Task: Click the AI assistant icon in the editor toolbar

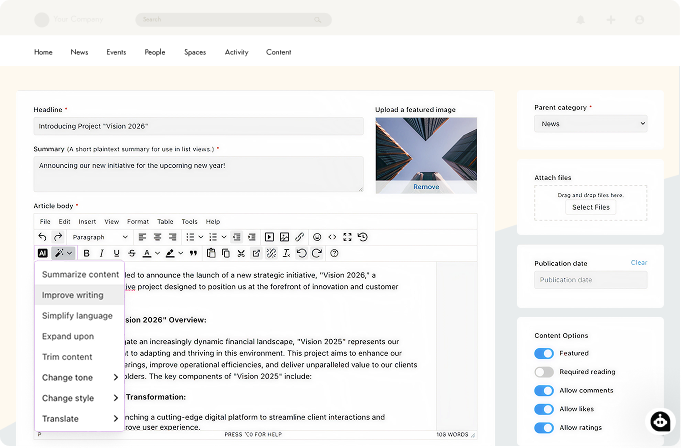Action: pyautogui.click(x=43, y=253)
